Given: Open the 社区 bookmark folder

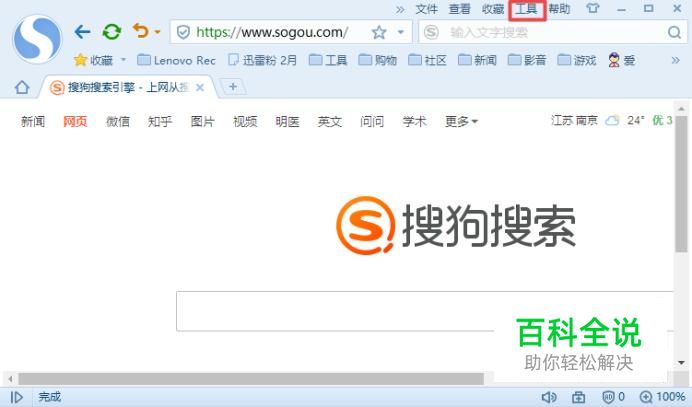Looking at the screenshot, I should coord(427,60).
